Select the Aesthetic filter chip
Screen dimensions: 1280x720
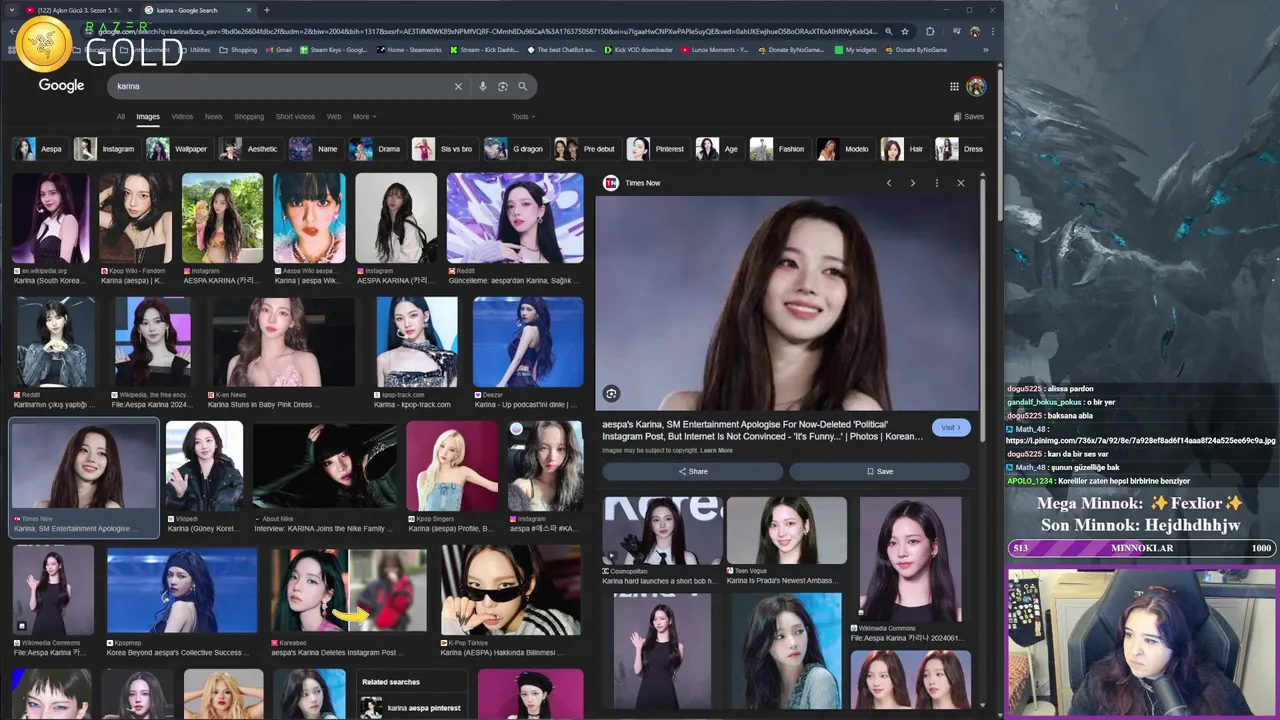[x=250, y=149]
